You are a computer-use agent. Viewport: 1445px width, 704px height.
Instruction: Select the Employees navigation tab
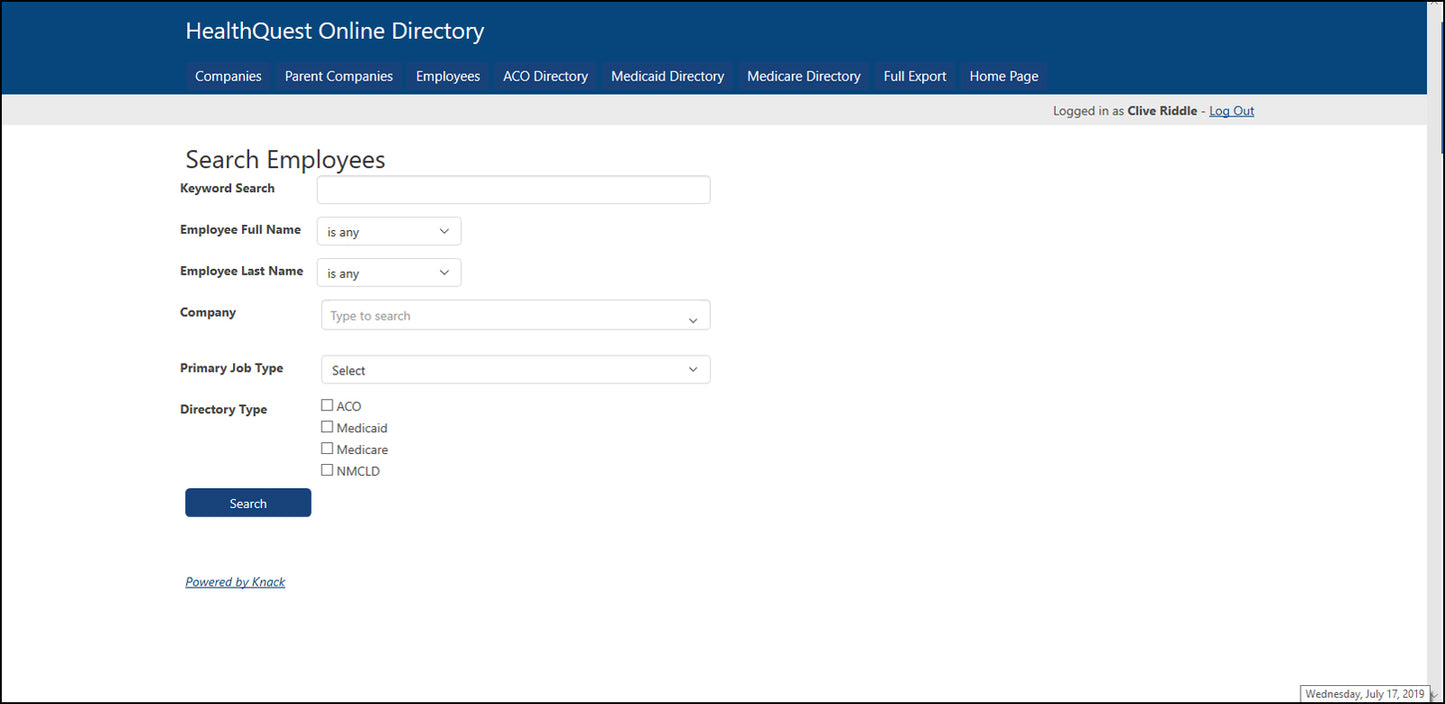click(x=447, y=76)
